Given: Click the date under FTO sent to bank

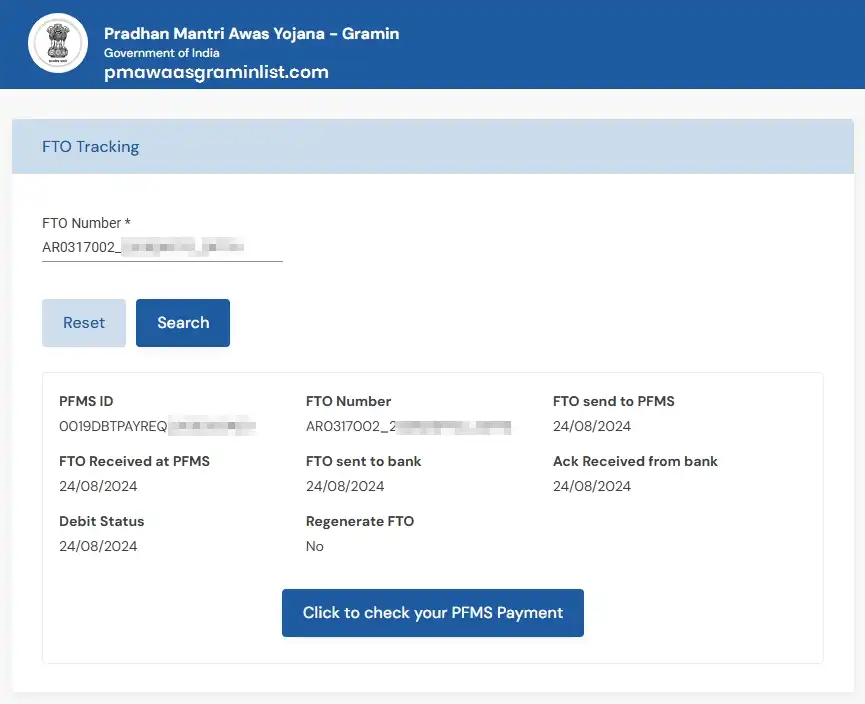Looking at the screenshot, I should point(345,487).
